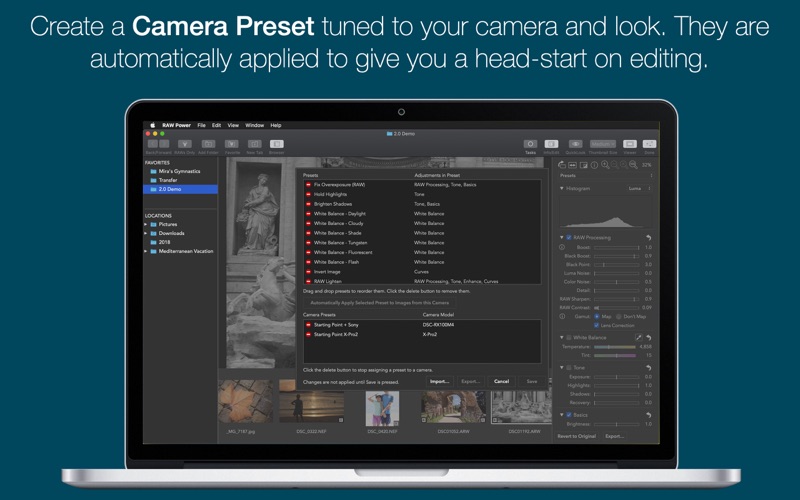
Task: Delete the Hold Highlights preset
Action: point(309,194)
